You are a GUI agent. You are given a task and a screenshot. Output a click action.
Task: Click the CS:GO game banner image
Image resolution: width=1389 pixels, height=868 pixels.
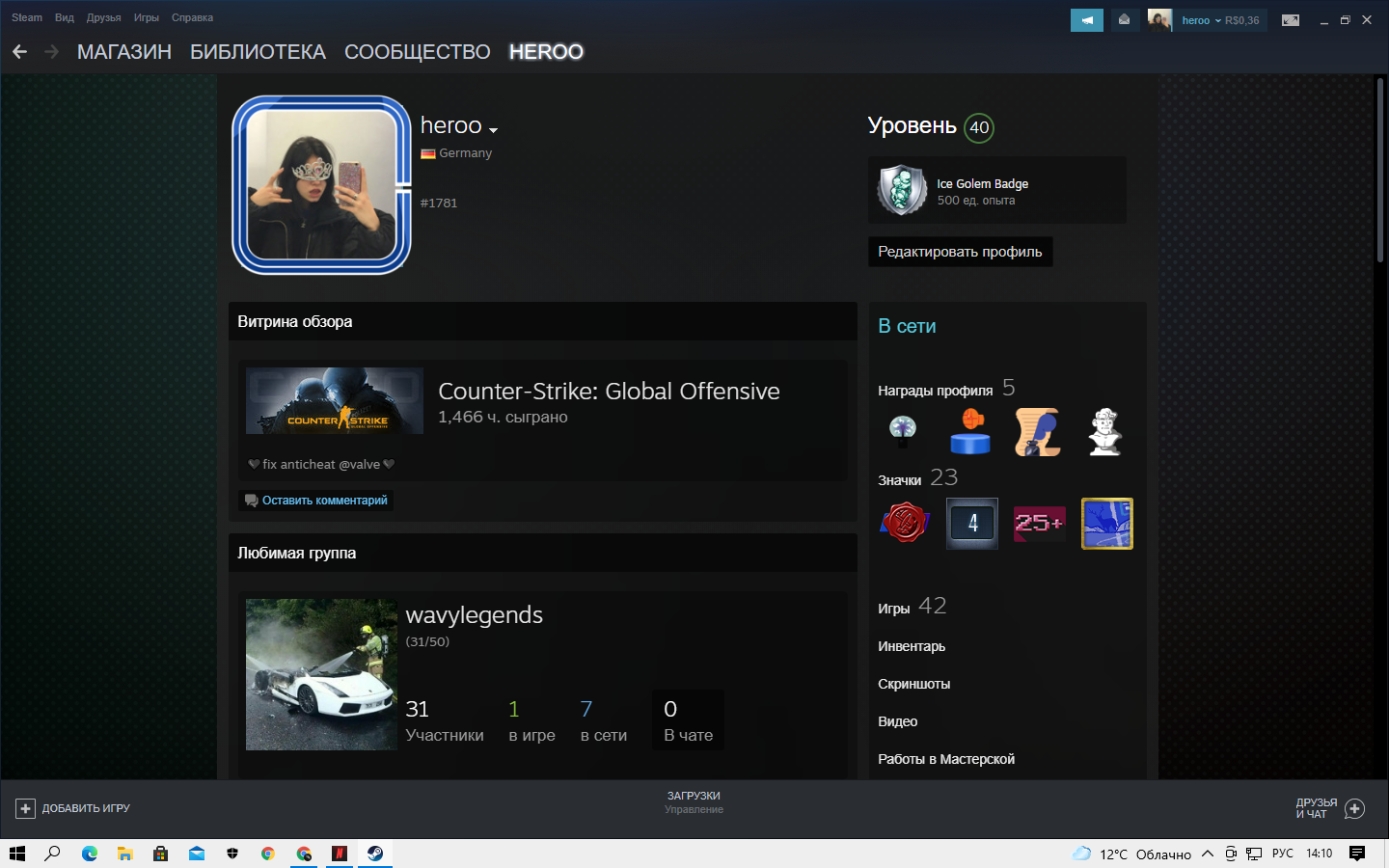tap(335, 400)
